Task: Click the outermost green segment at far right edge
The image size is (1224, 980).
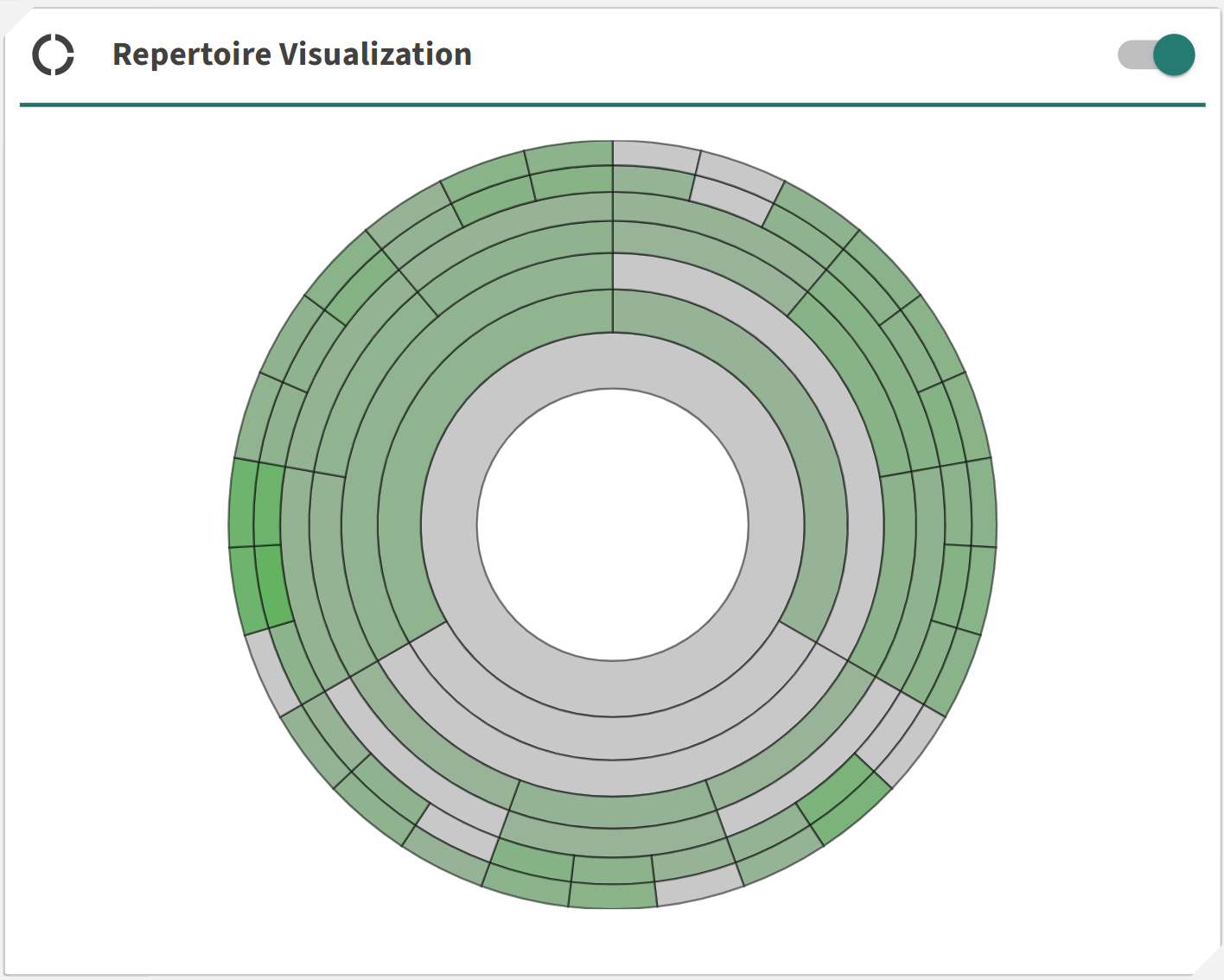Action: click(982, 503)
